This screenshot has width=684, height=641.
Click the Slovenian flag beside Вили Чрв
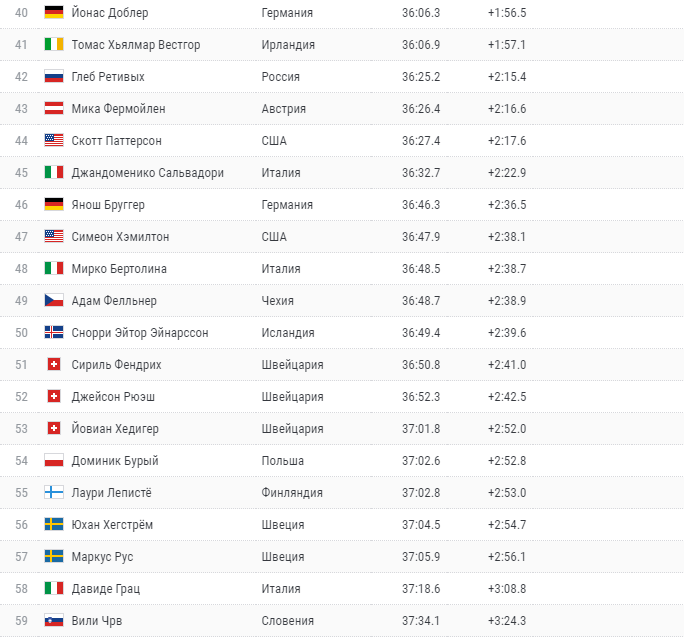[54, 621]
